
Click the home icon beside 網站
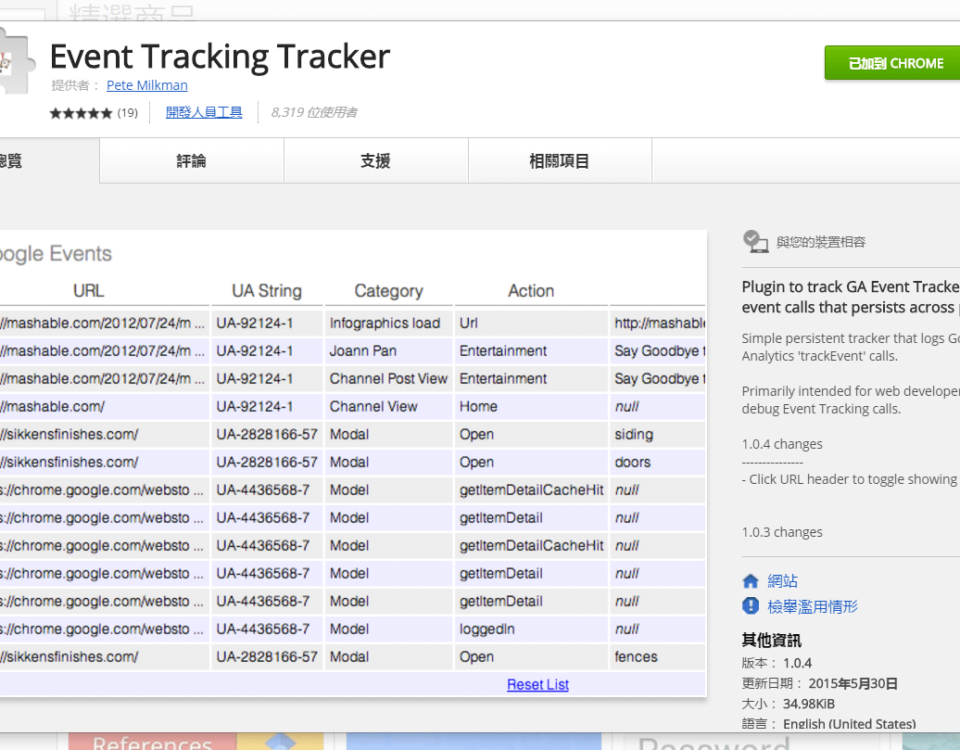click(751, 581)
